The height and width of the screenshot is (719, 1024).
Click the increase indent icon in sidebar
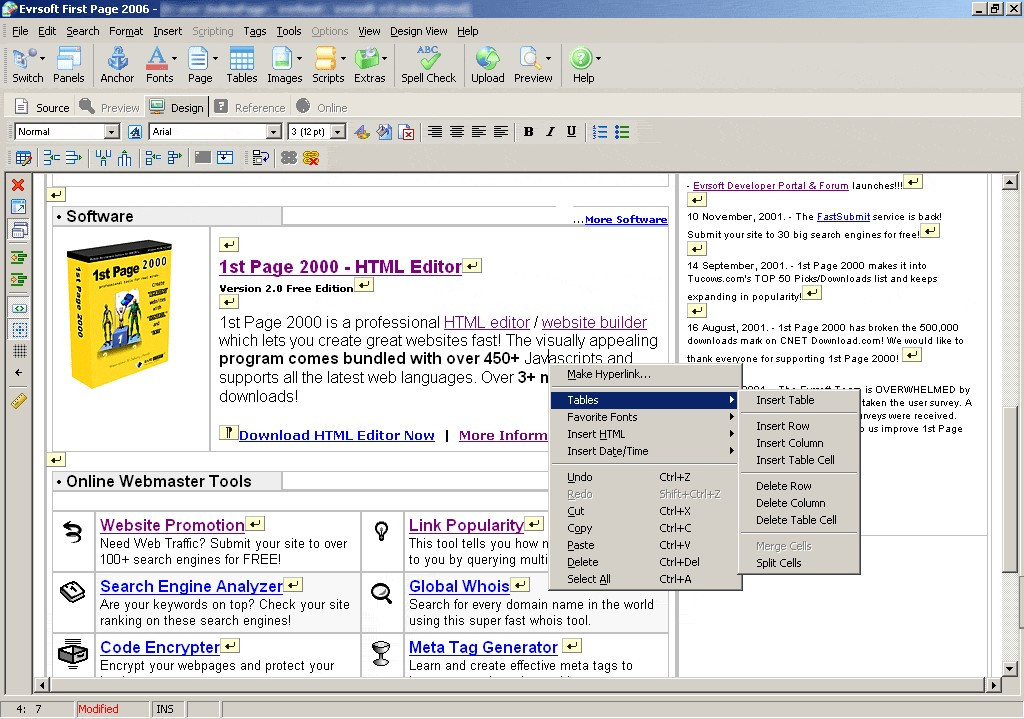[18, 280]
